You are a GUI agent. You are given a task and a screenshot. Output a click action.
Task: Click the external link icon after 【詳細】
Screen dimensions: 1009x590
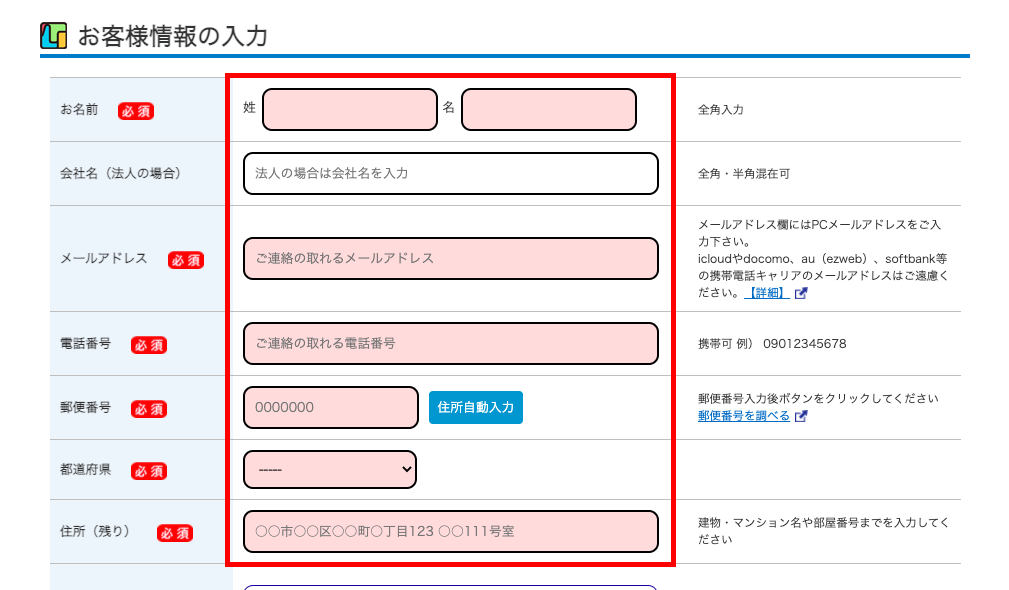[801, 294]
